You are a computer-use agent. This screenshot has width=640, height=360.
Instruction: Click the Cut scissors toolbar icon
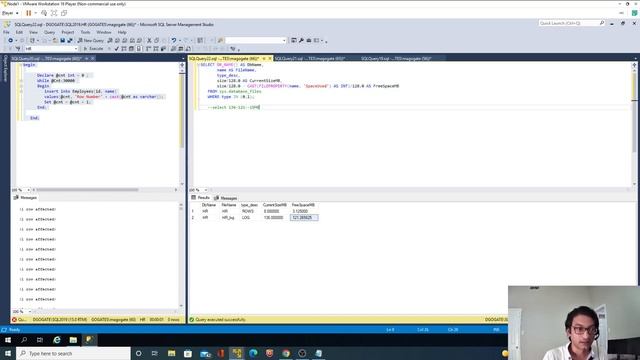tap(149, 40)
